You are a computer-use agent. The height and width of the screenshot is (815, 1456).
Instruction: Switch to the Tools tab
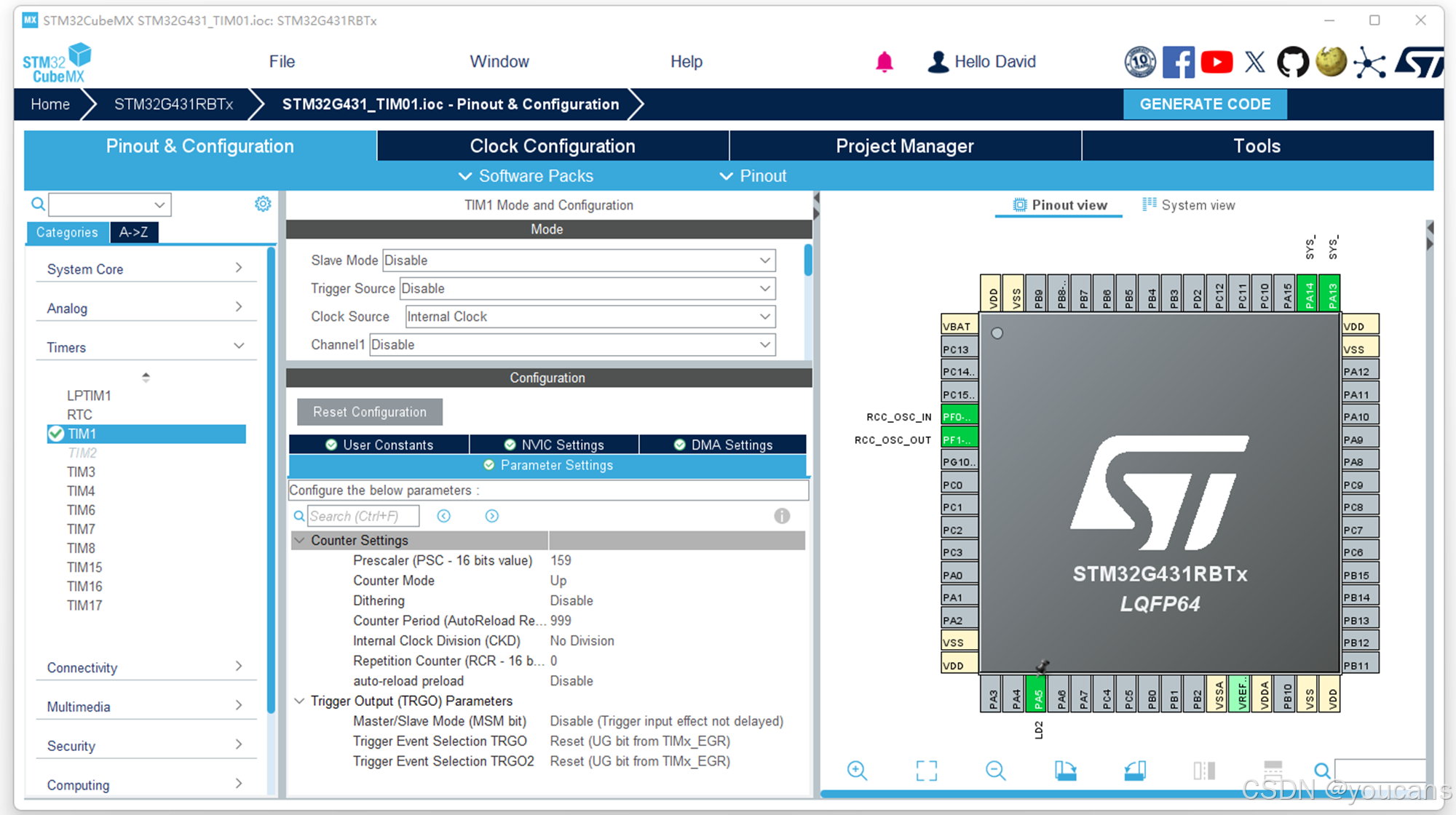pyautogui.click(x=1257, y=146)
